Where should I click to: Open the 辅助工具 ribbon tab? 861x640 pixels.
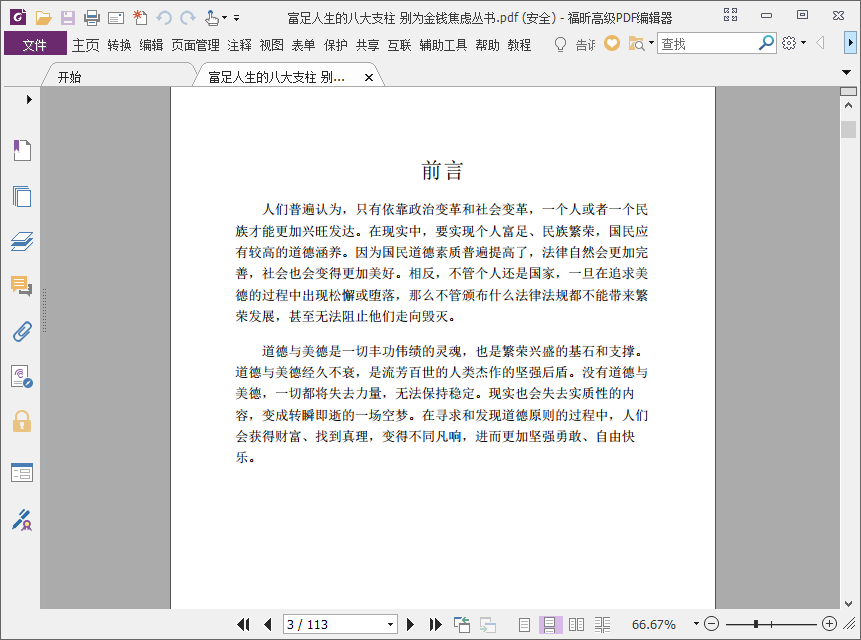443,45
